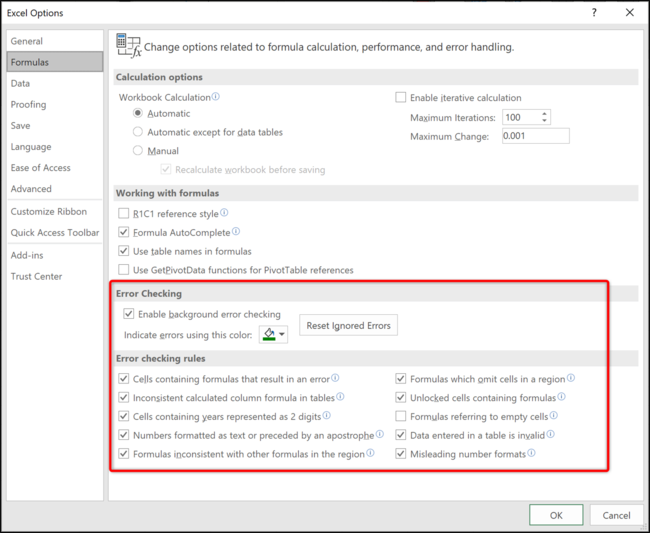Screen dimensions: 650x533
Task: Open the error indicator color dropdown arrow
Action: (x=282, y=334)
